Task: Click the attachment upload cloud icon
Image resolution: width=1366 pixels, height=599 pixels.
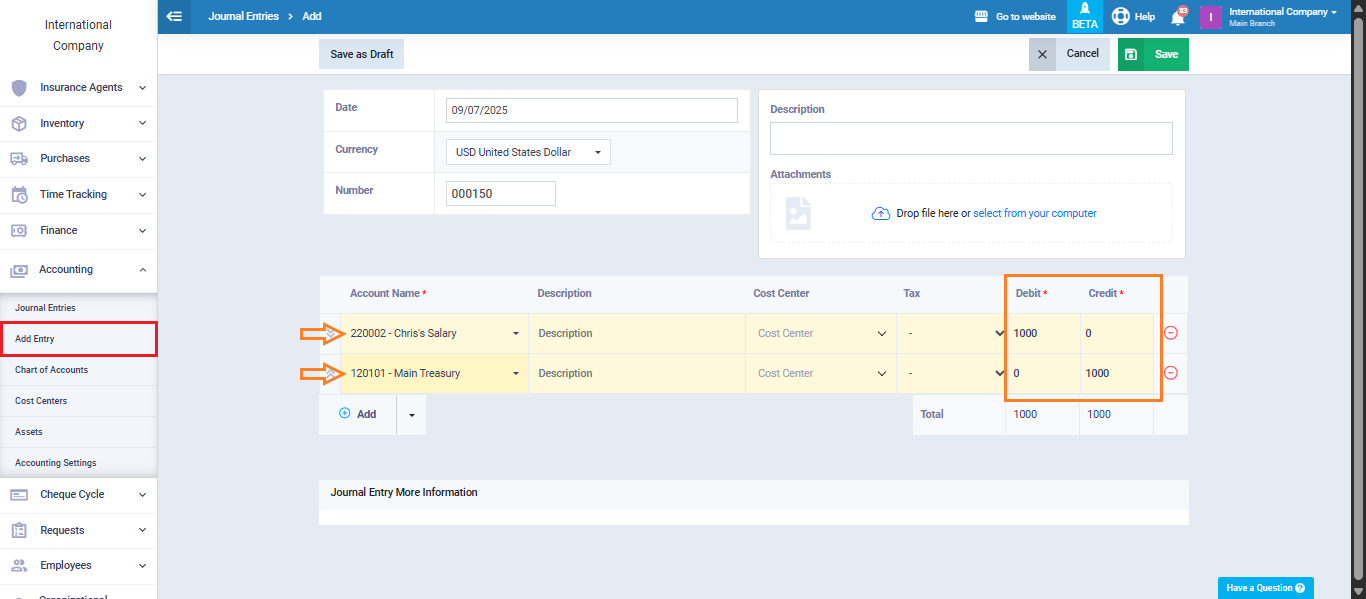Action: pyautogui.click(x=881, y=213)
